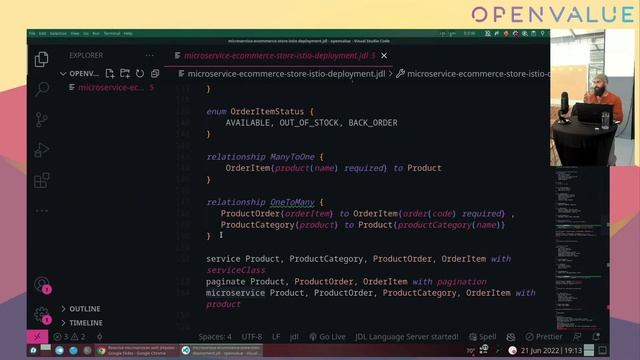Toggle the Spell checker status item
Viewport: 640px width, 360px height.
coord(482,337)
